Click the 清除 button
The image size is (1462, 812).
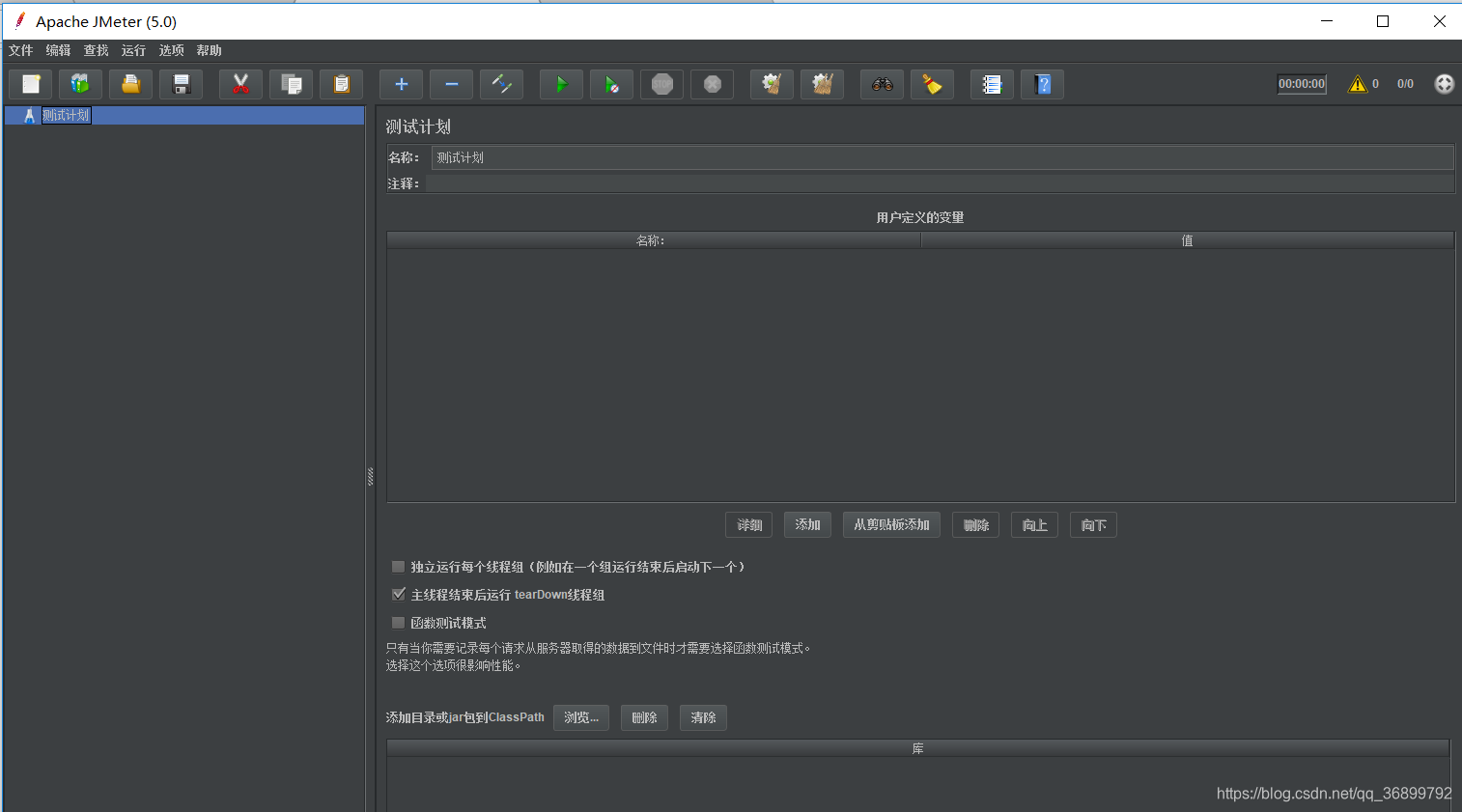click(x=703, y=717)
